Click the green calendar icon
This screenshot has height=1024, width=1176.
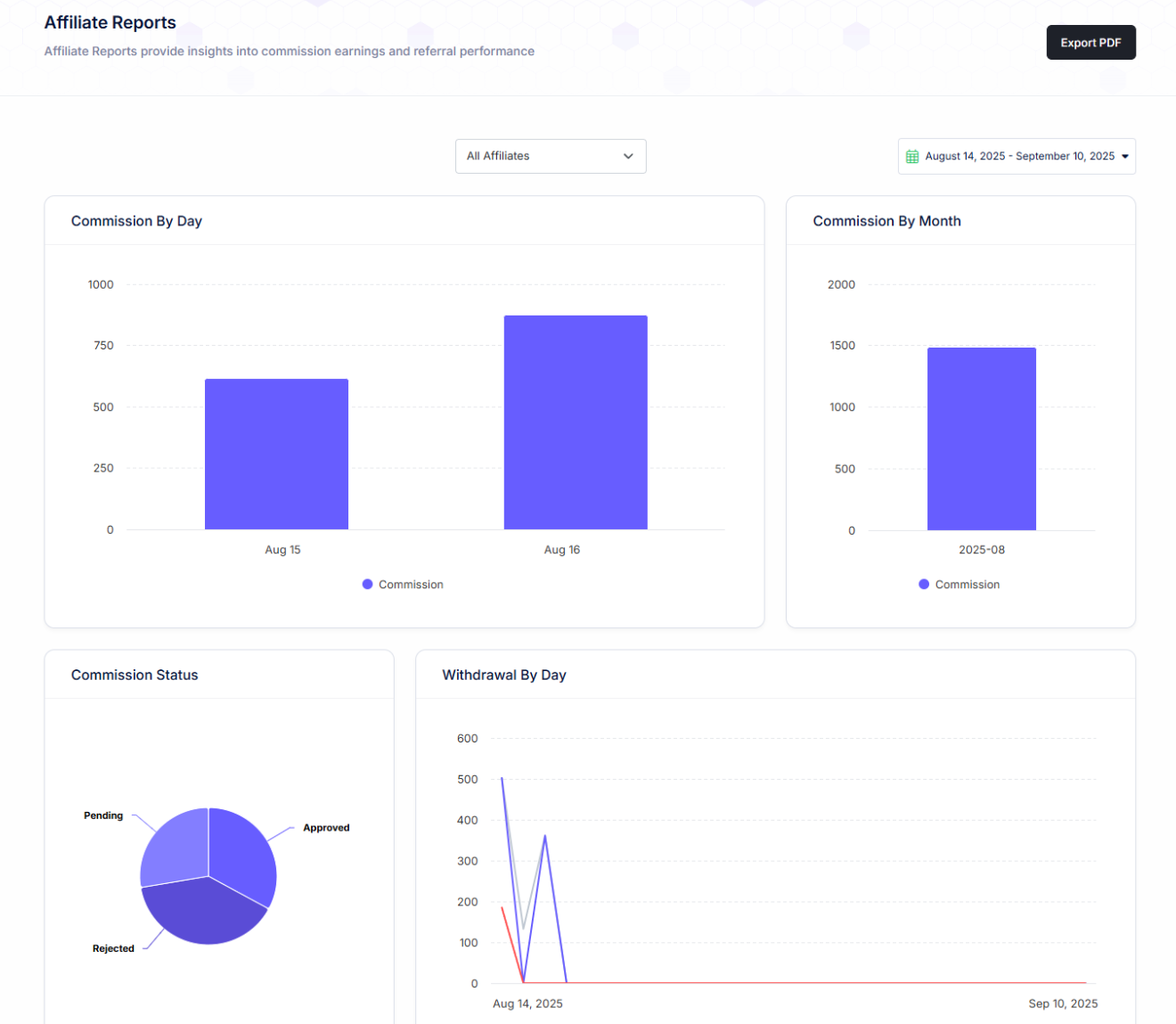point(912,157)
